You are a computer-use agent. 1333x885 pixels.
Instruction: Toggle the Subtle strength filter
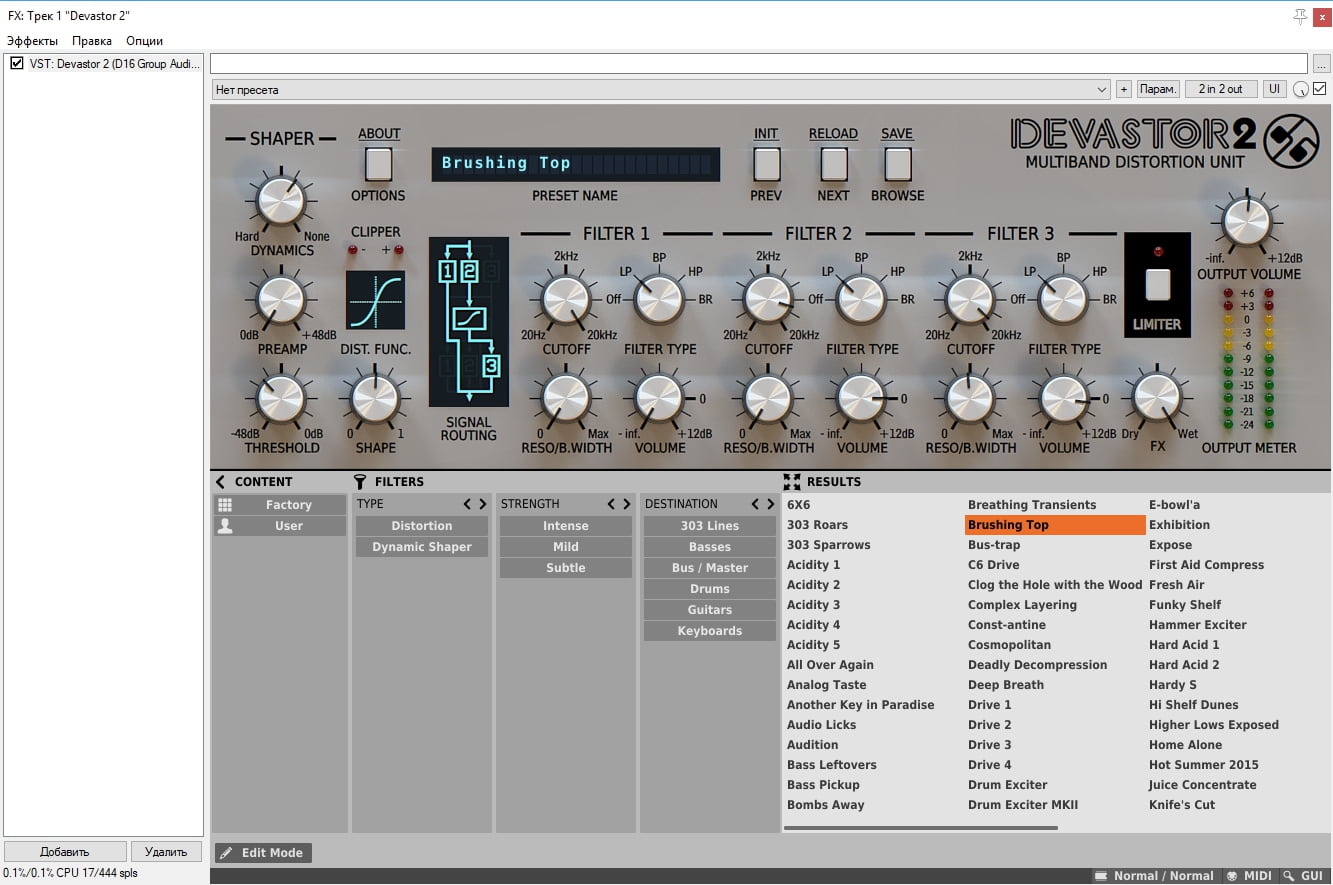click(x=566, y=568)
